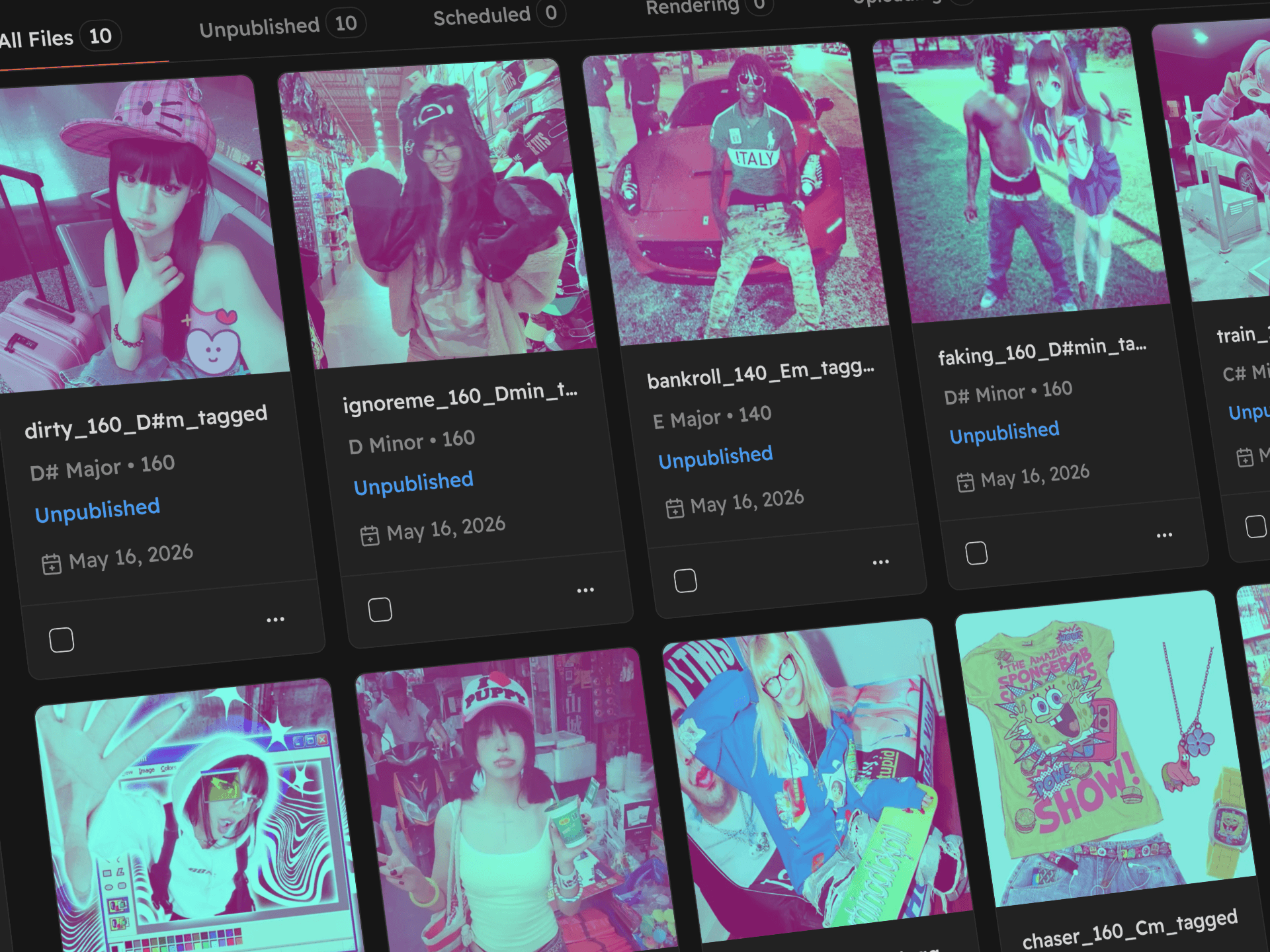The height and width of the screenshot is (952, 1270).
Task: Click the D# Minor • 160 key label
Action: [1008, 392]
